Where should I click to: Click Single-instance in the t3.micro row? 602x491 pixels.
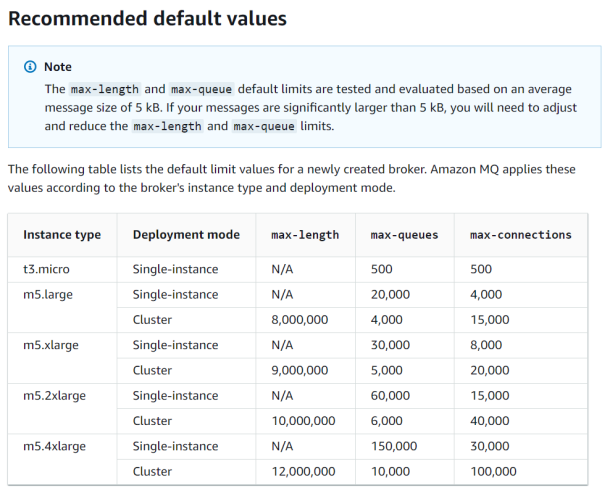coord(175,269)
